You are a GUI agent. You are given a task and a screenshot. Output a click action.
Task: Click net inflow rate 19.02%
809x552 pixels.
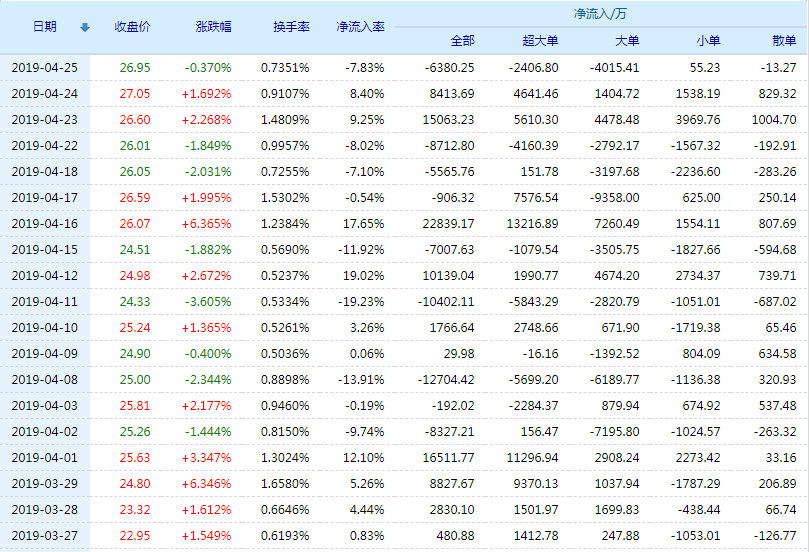point(364,275)
